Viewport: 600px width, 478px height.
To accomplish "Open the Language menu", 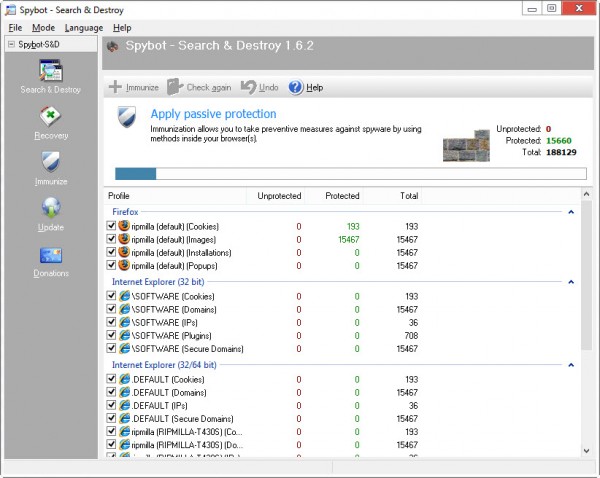I will click(84, 28).
